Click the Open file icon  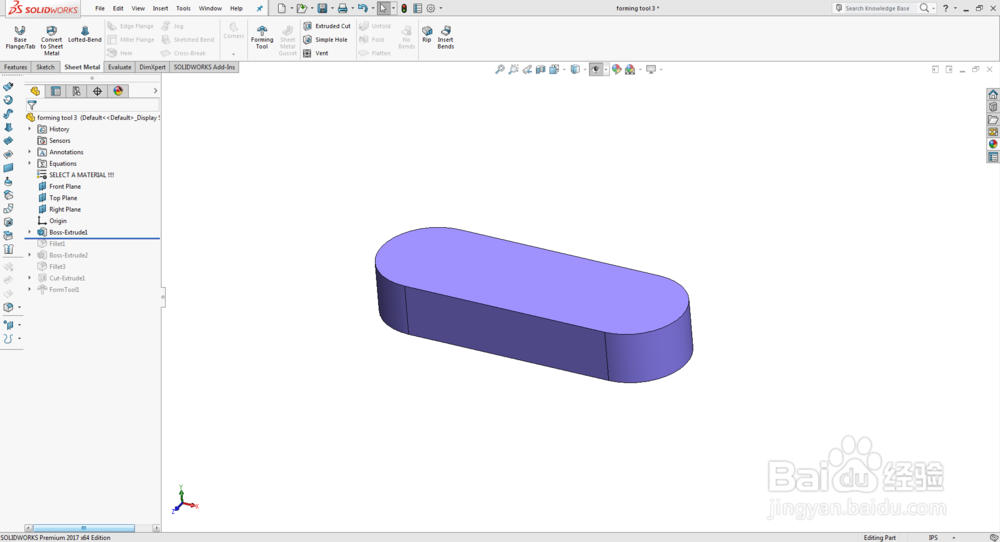click(302, 8)
